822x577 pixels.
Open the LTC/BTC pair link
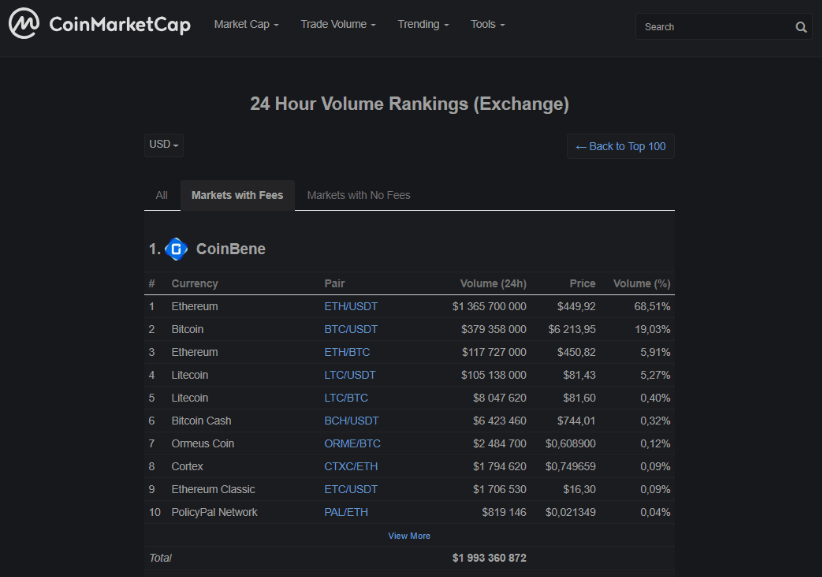pyautogui.click(x=346, y=398)
